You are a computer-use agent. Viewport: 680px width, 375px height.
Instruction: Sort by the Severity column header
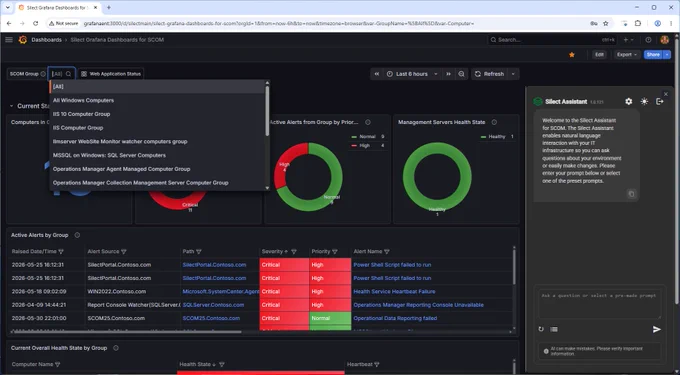272,252
